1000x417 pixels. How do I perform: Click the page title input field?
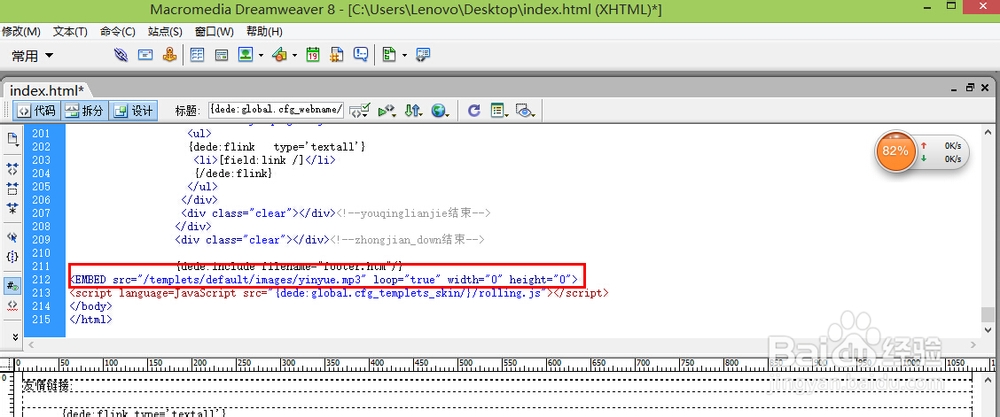tap(276, 110)
